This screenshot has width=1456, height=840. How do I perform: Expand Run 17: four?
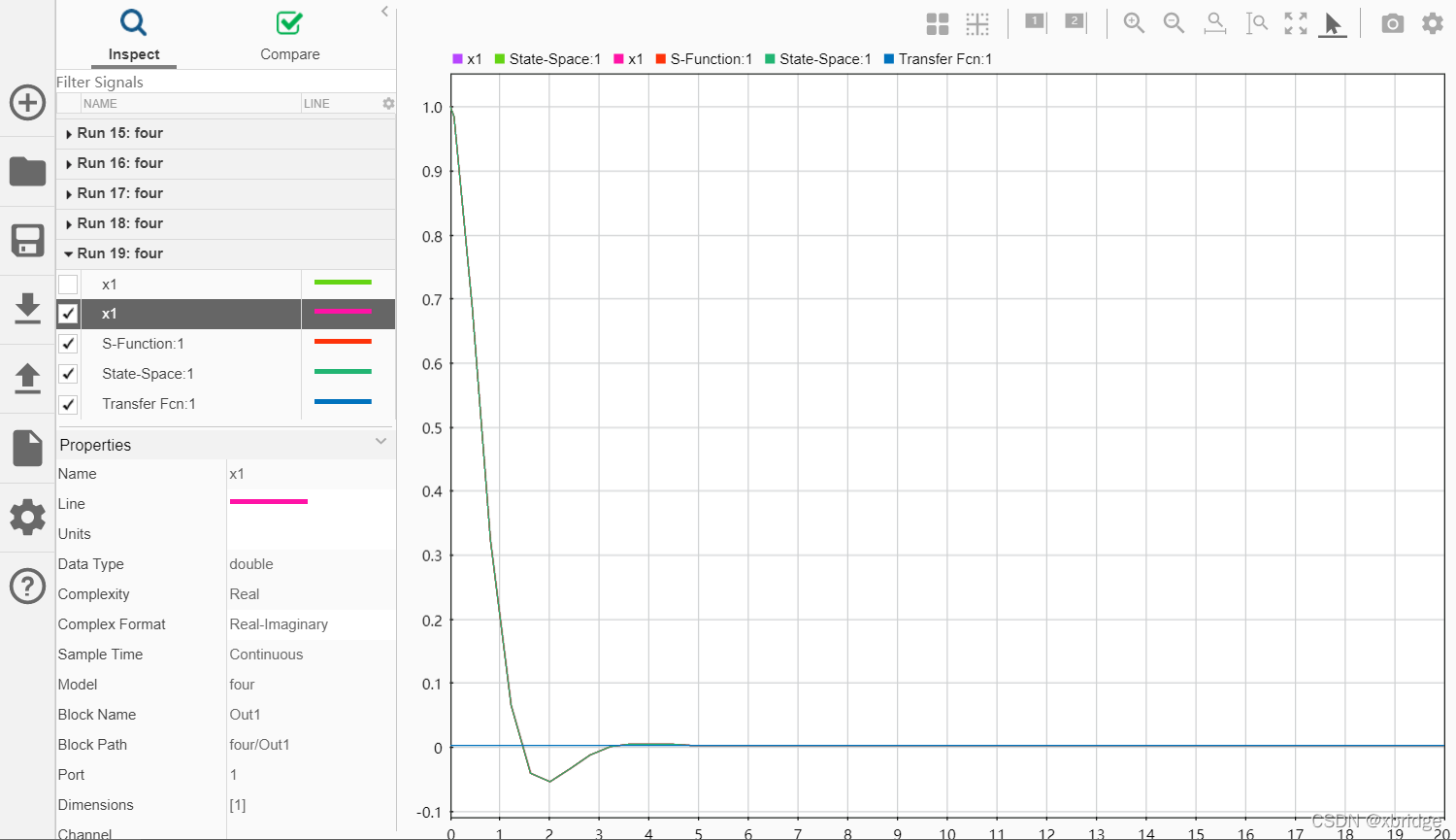tap(69, 194)
